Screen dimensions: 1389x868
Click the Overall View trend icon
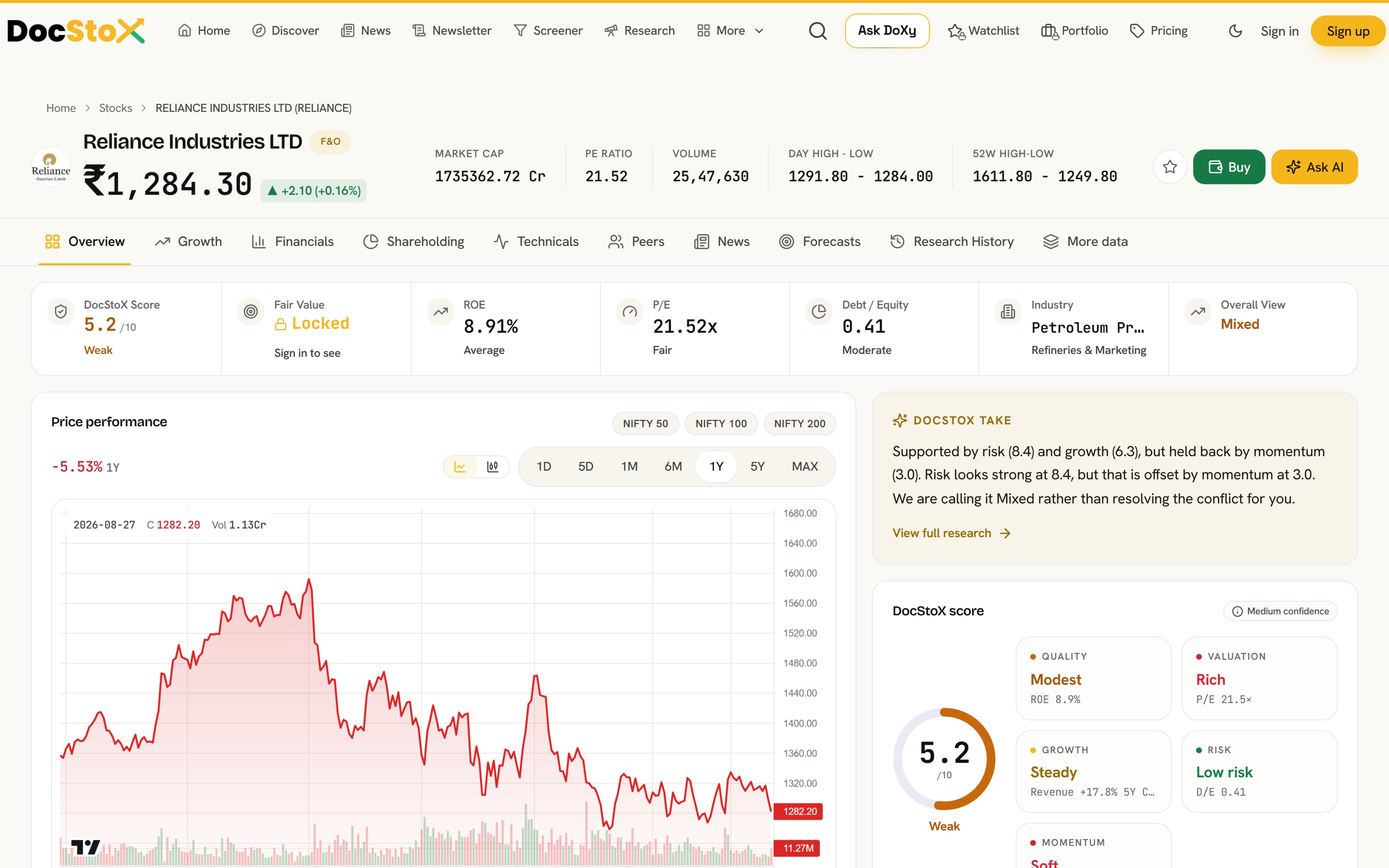[x=1198, y=312]
